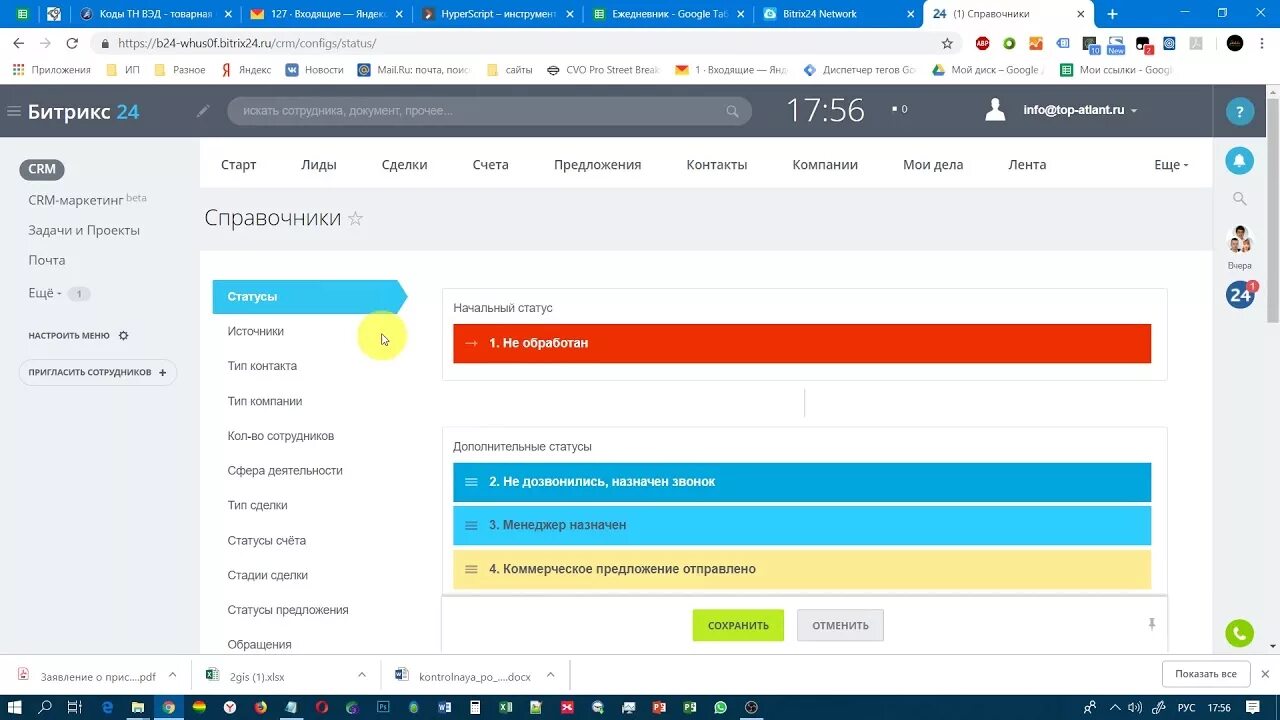Click the Отменить button
The image size is (1280, 720).
tap(840, 625)
